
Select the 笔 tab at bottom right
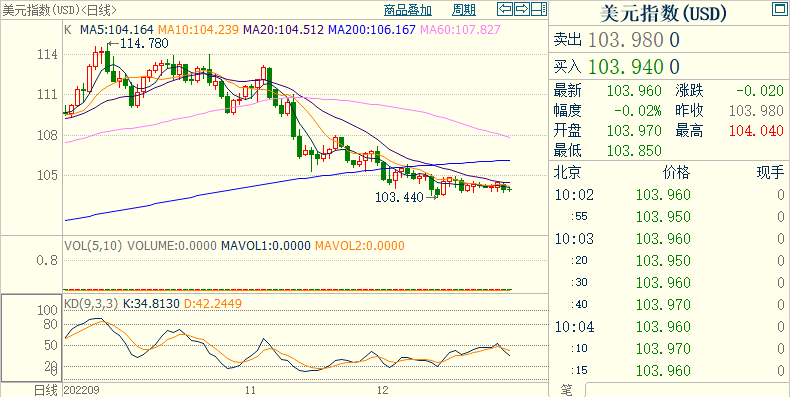click(x=567, y=390)
